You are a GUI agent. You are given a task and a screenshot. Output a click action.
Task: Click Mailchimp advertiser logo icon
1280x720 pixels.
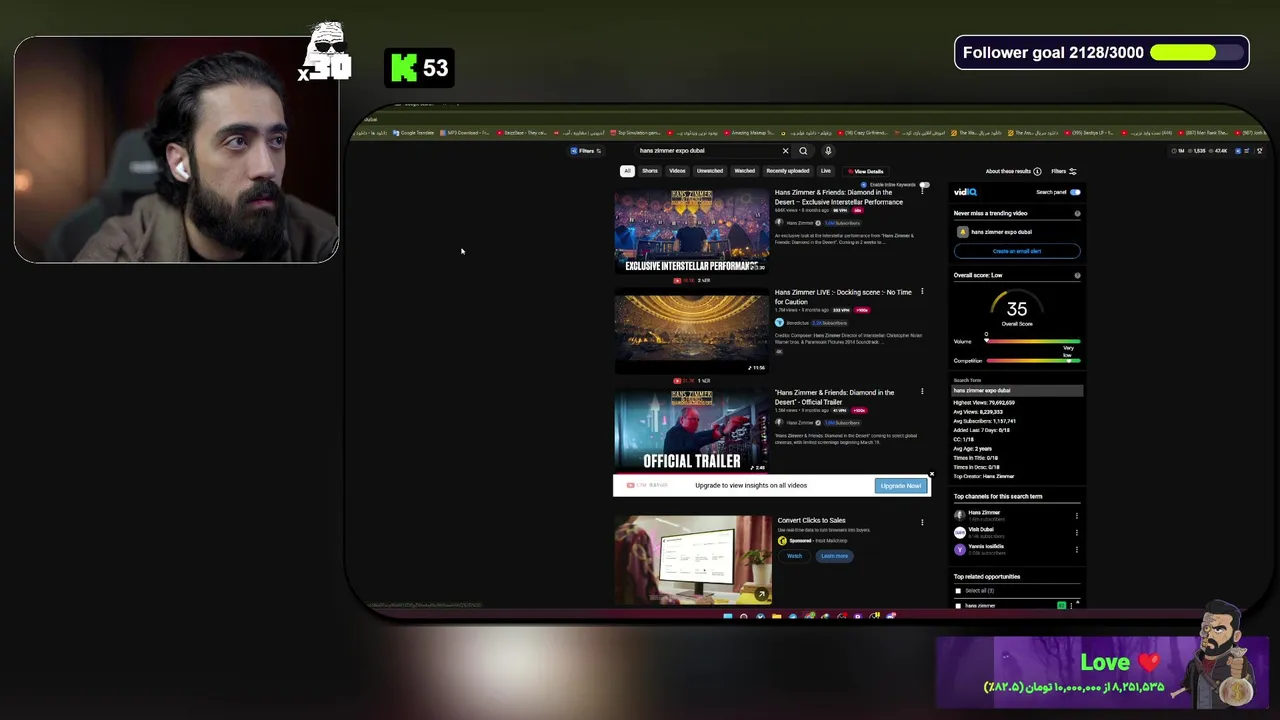(x=782, y=541)
